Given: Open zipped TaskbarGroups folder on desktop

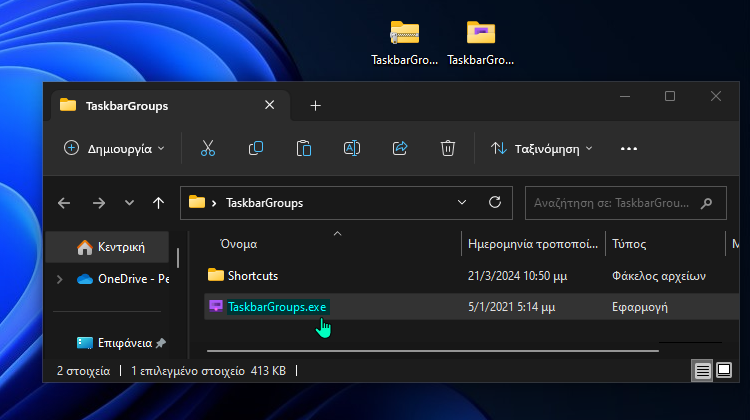Looking at the screenshot, I should [405, 42].
